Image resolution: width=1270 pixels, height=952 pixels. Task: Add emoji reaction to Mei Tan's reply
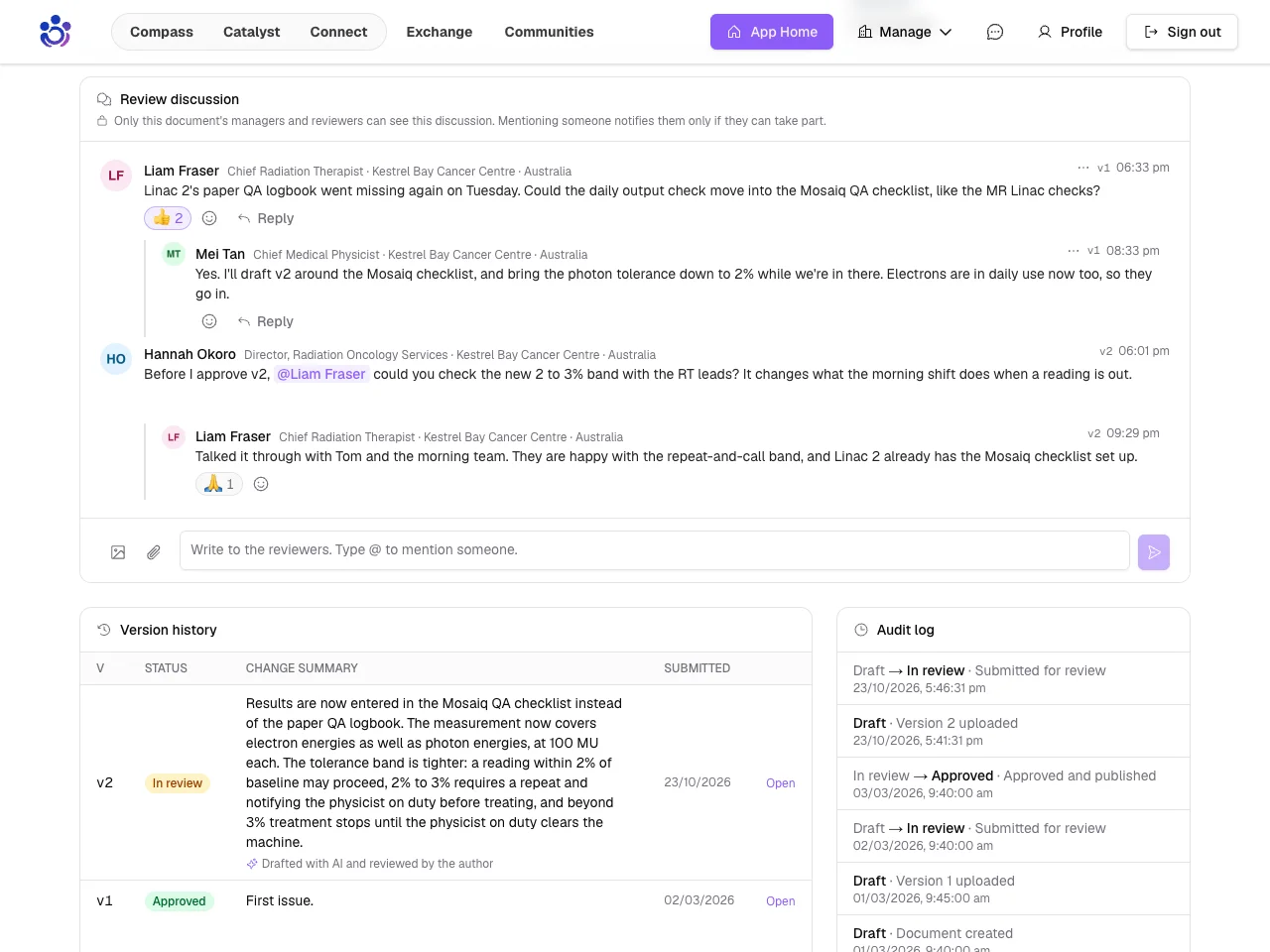click(x=209, y=321)
